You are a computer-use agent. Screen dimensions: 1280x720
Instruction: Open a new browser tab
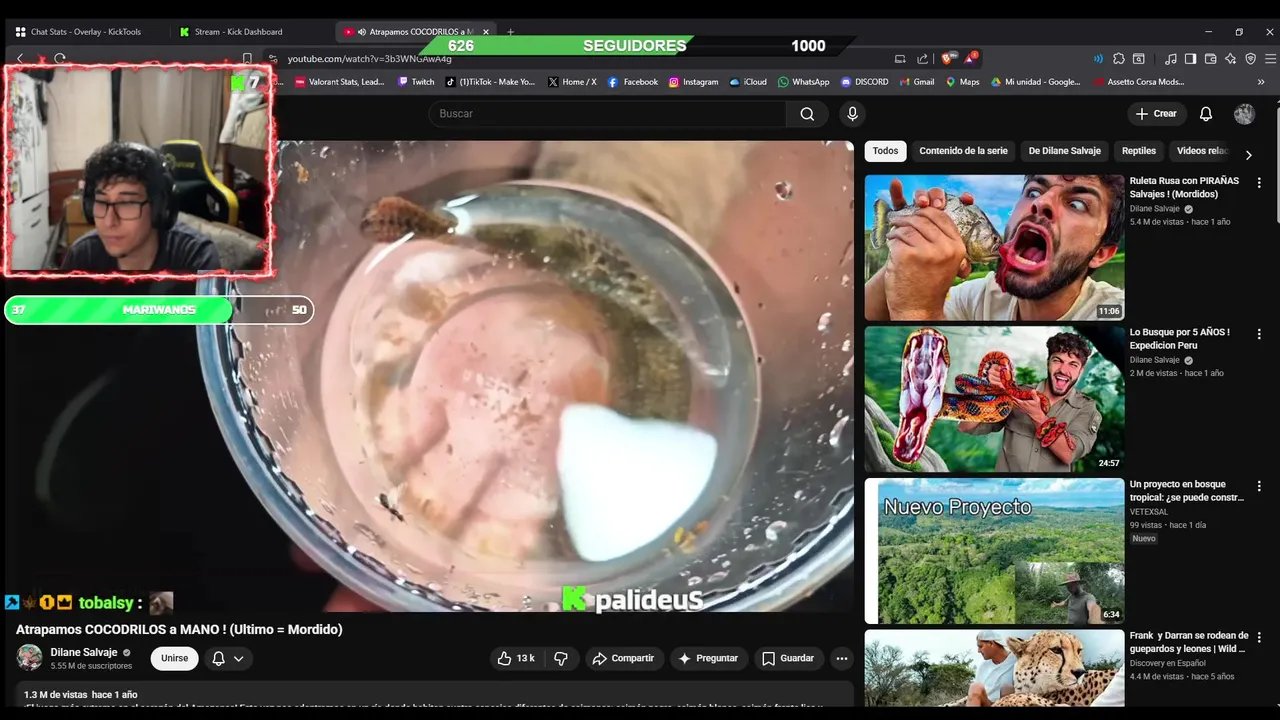coord(510,32)
